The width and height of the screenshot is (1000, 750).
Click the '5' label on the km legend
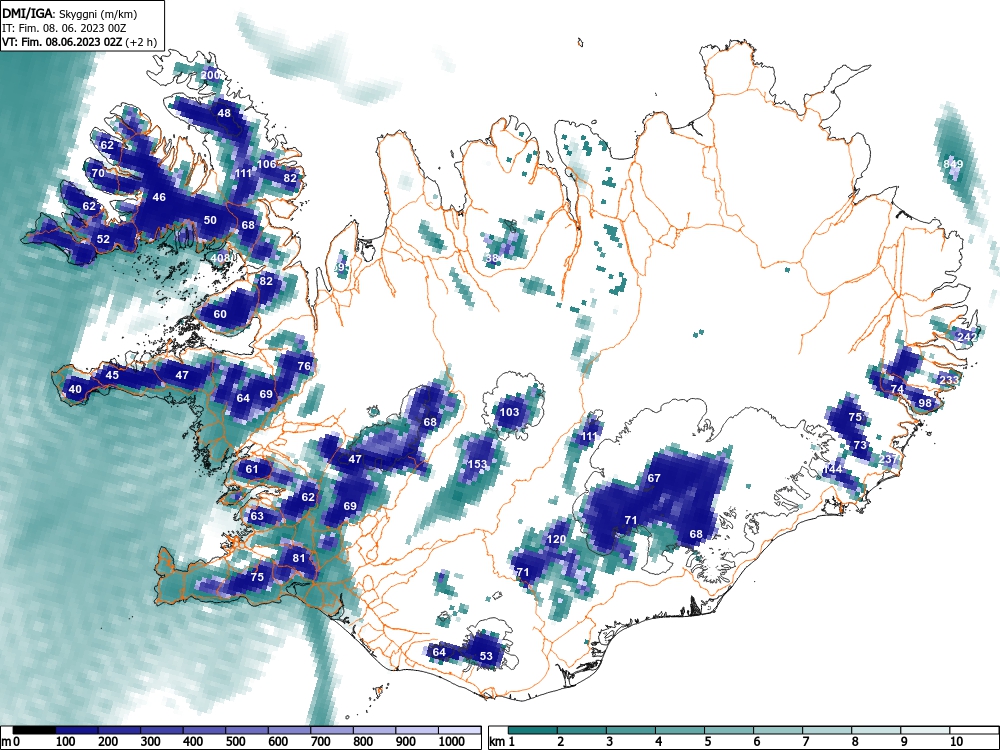click(708, 742)
